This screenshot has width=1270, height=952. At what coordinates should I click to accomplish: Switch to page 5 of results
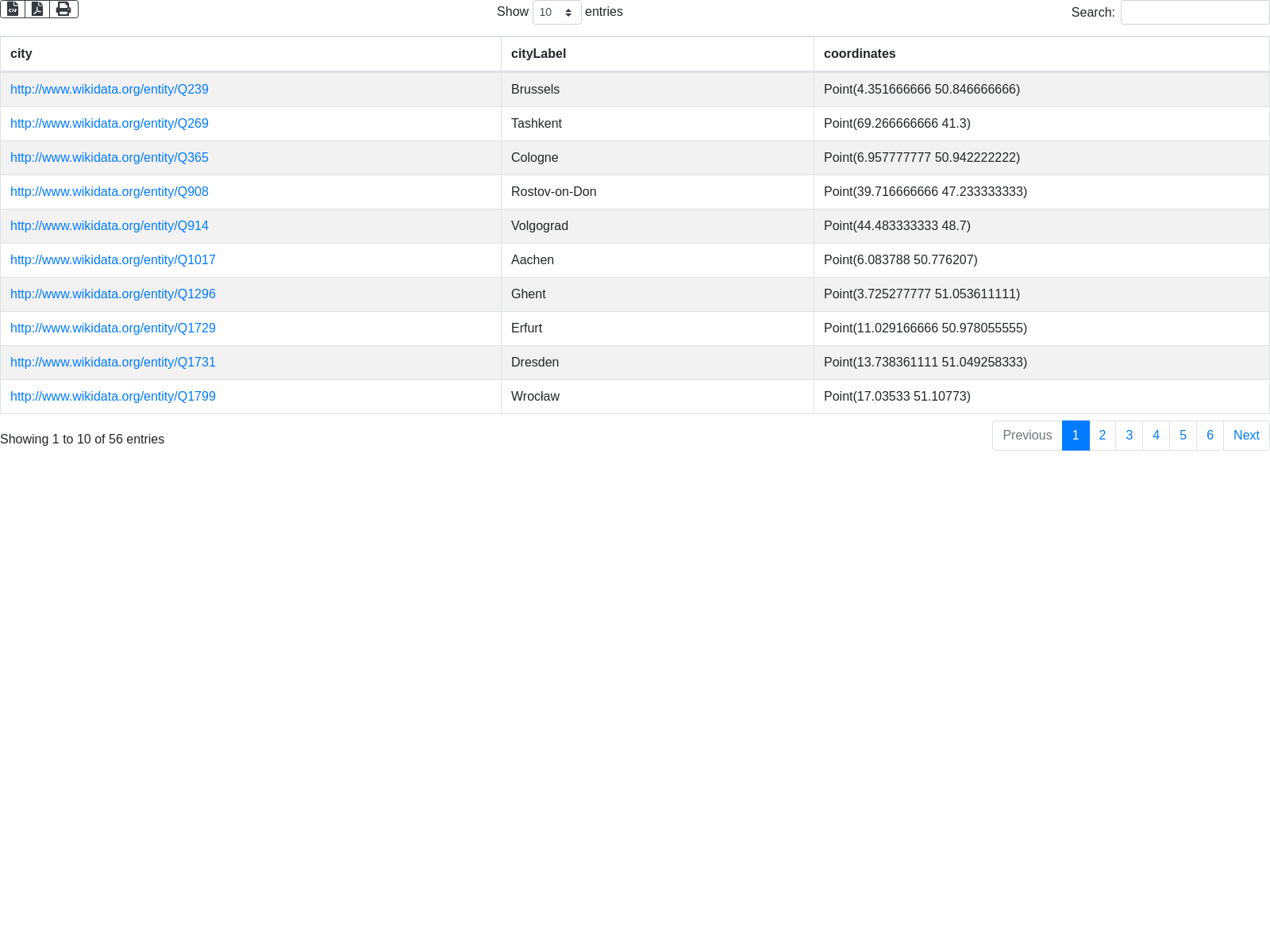click(x=1183, y=436)
